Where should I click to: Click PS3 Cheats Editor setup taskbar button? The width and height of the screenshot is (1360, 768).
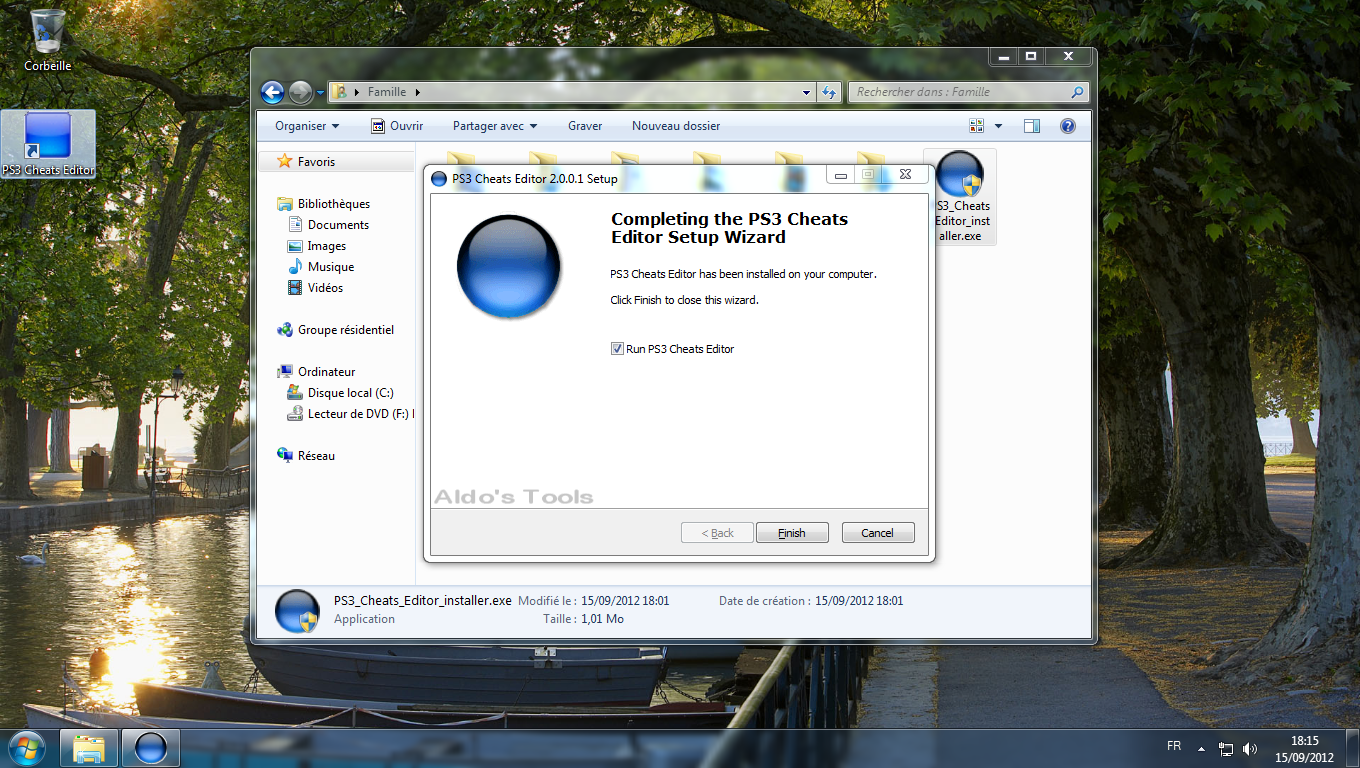151,748
